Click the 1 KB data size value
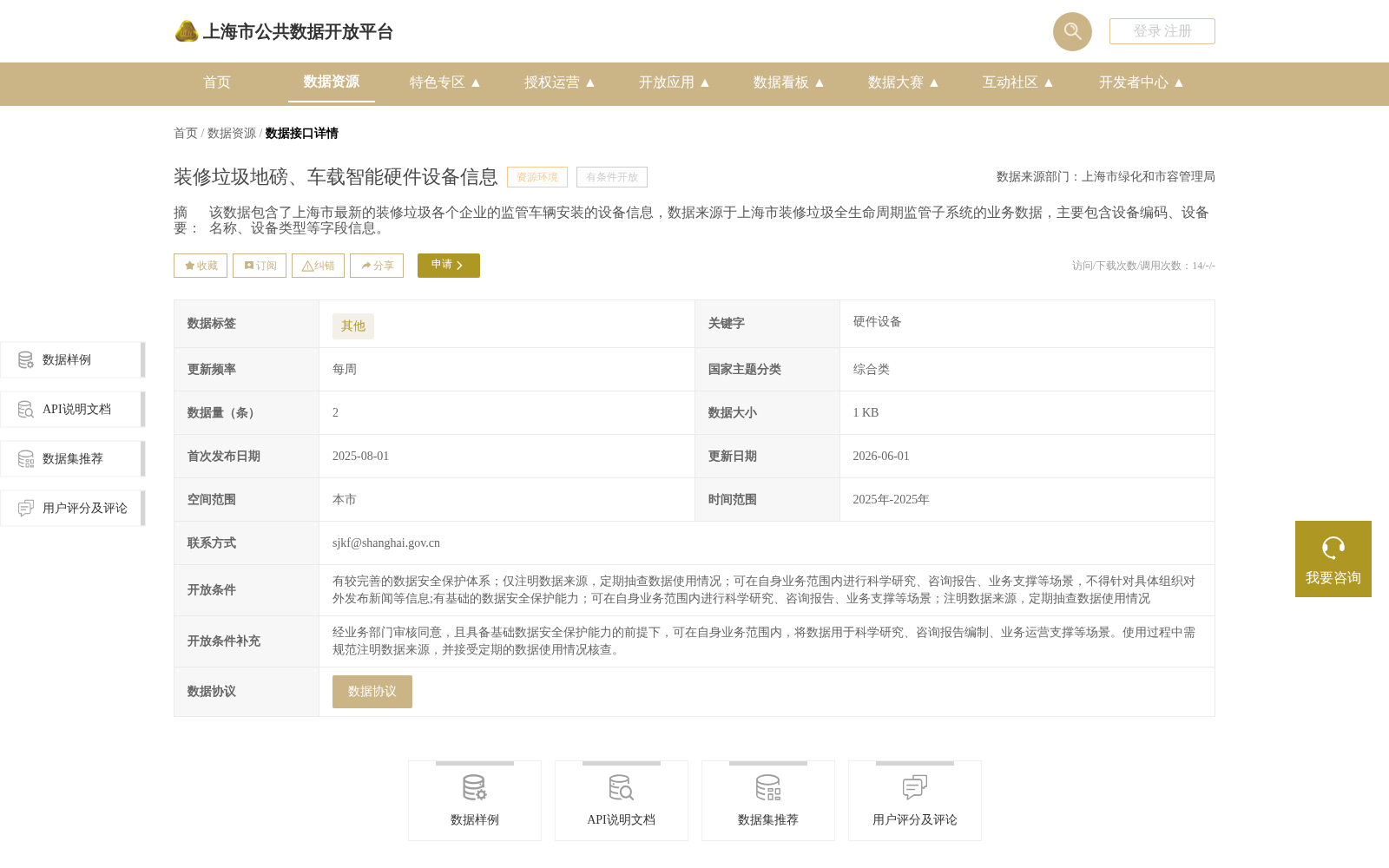Screen dimensions: 1389x868 pos(866,413)
